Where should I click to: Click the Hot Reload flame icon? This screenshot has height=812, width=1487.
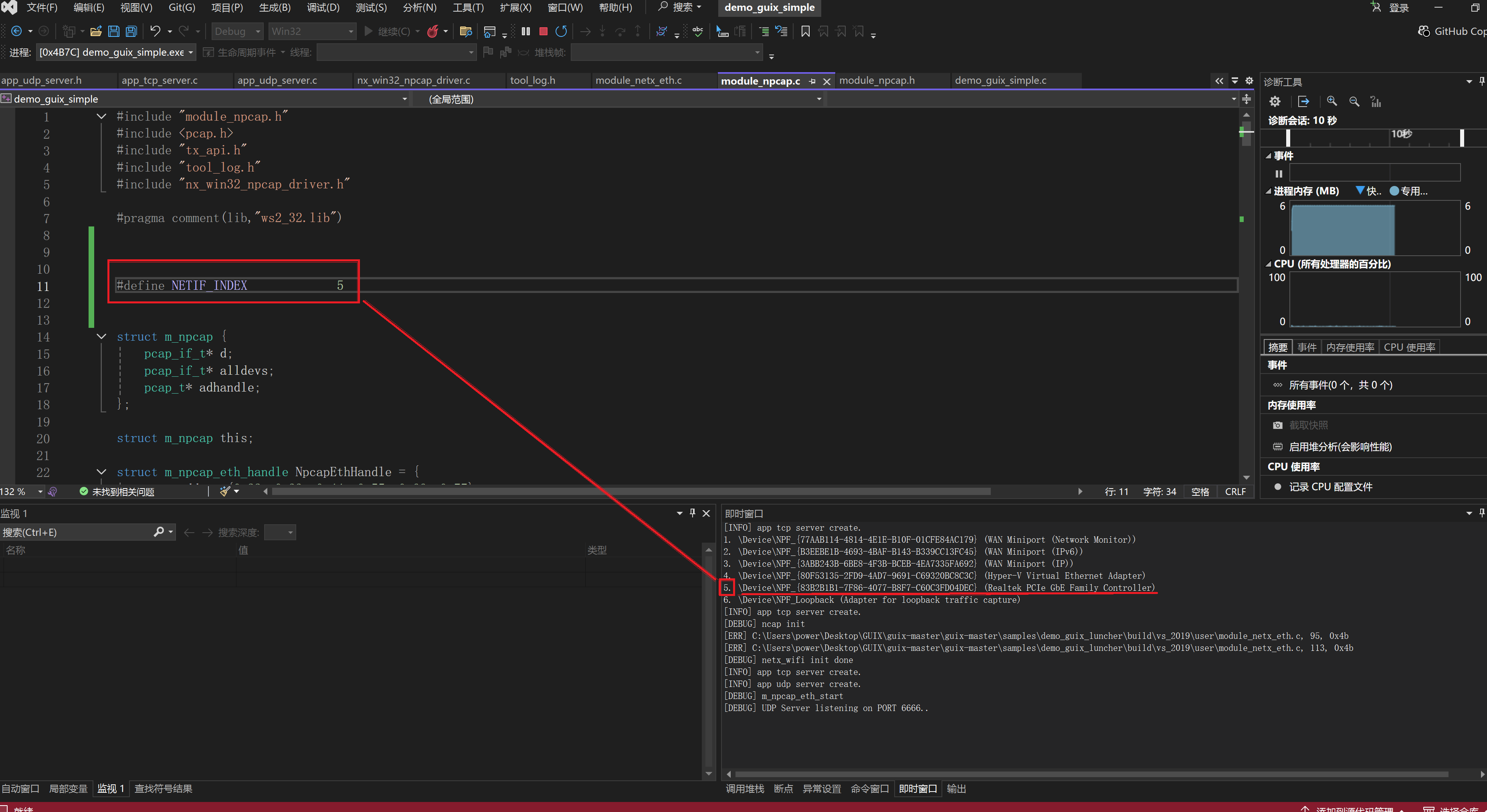click(x=432, y=31)
